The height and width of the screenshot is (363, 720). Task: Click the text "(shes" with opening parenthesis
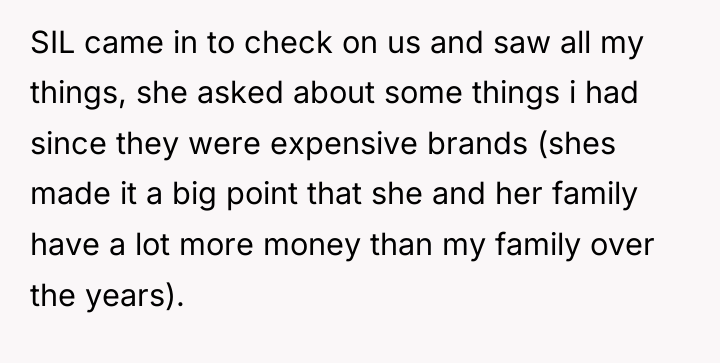pyautogui.click(x=577, y=145)
